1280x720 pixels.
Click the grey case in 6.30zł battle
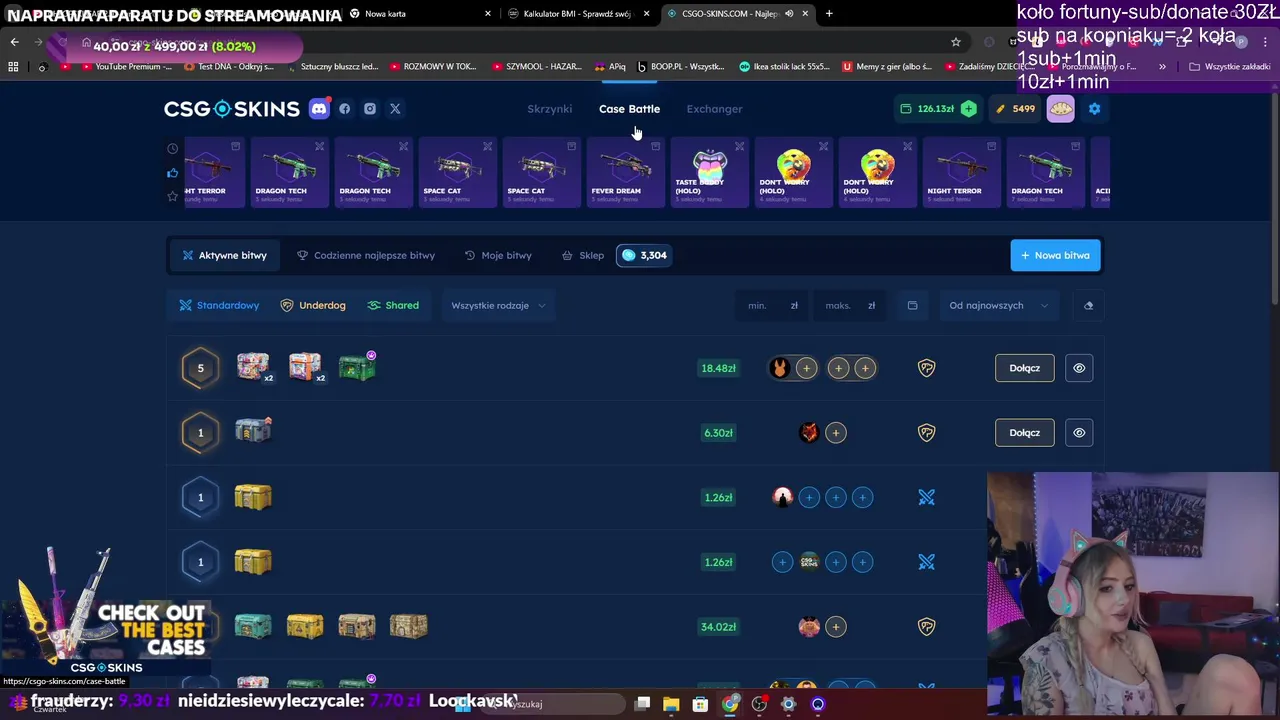click(253, 431)
